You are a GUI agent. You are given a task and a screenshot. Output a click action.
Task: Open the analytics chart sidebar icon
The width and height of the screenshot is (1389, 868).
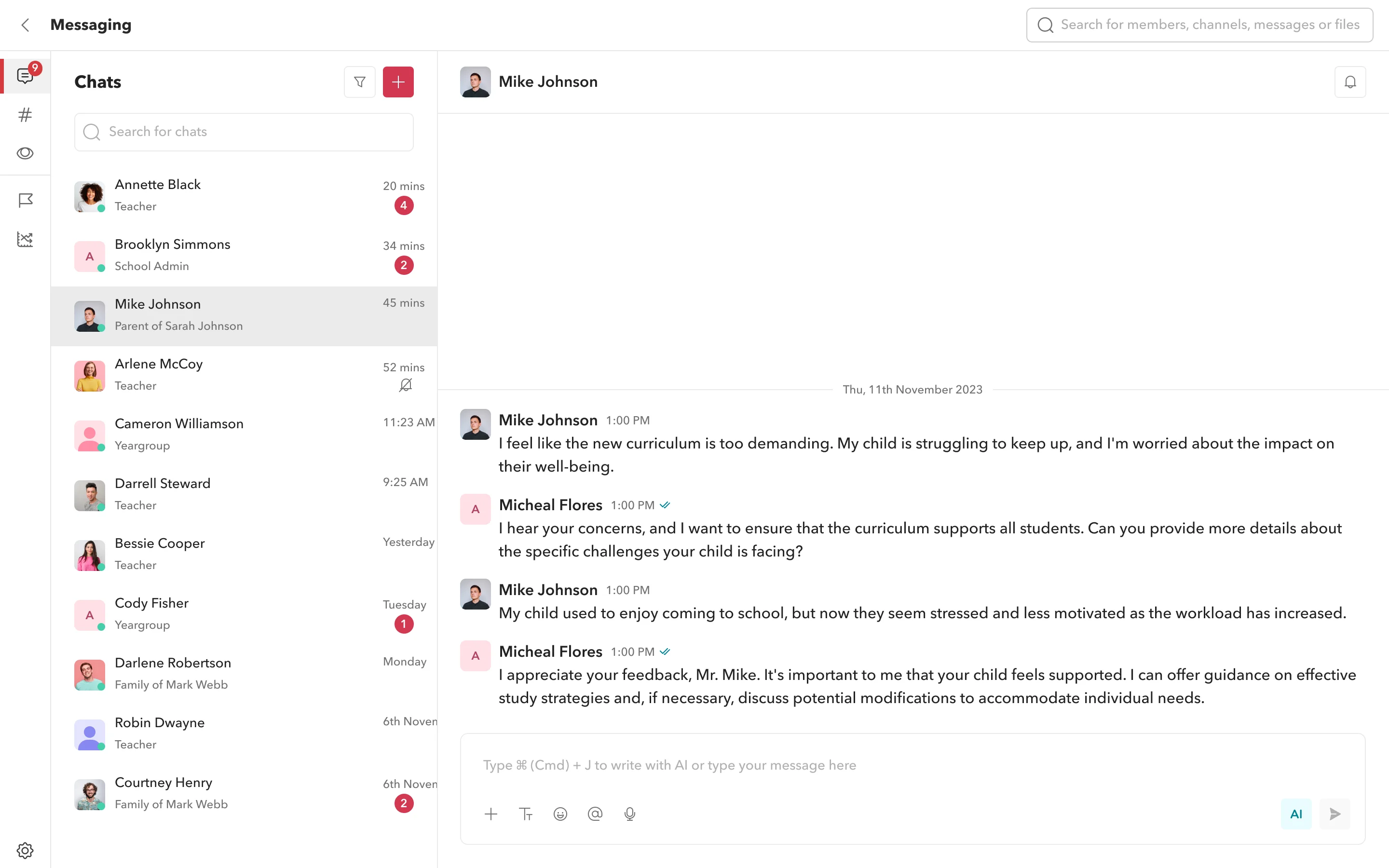click(x=25, y=239)
